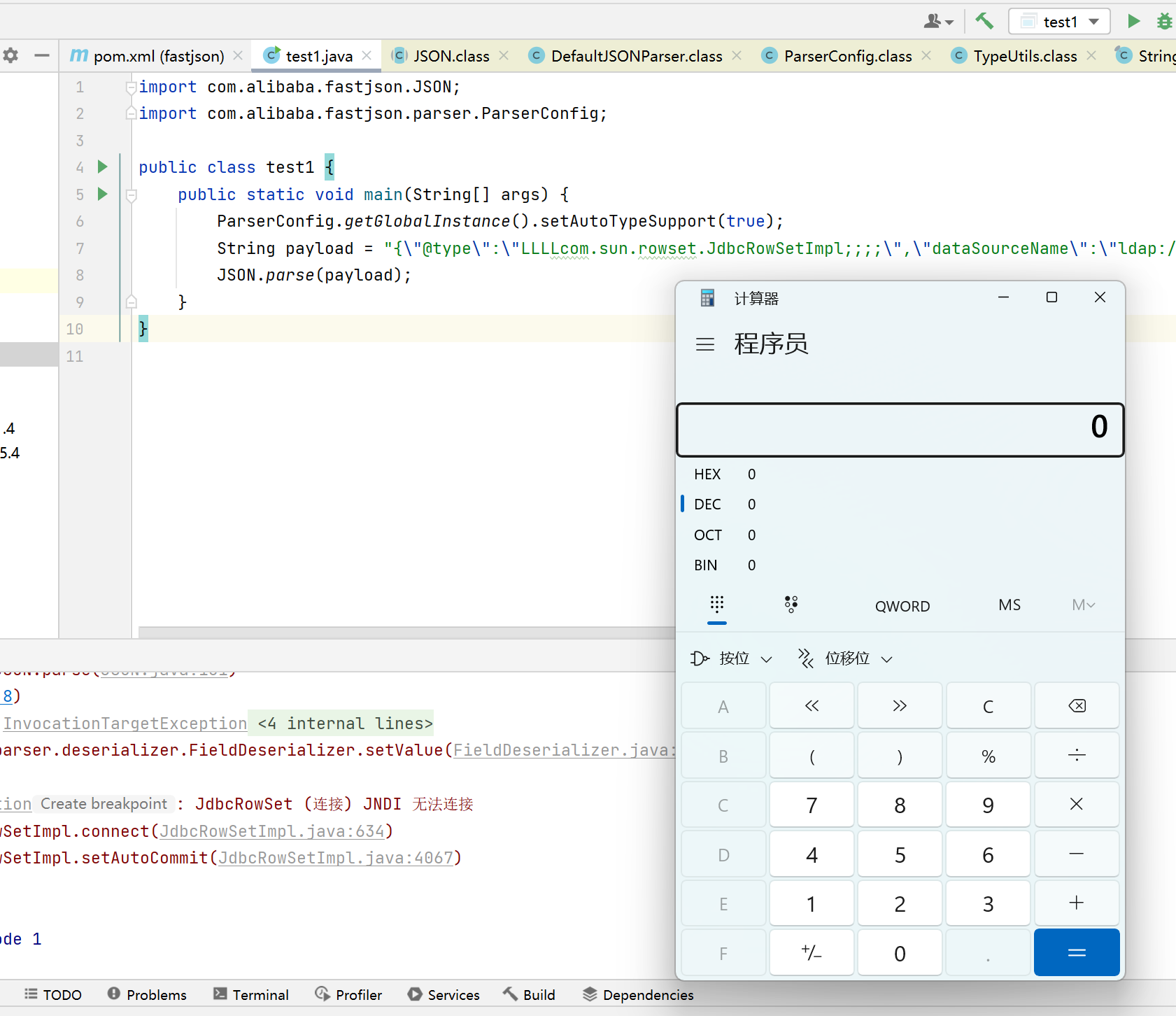Click the fold end marker on line 9
Image resolution: width=1176 pixels, height=1016 pixels.
pyautogui.click(x=131, y=302)
